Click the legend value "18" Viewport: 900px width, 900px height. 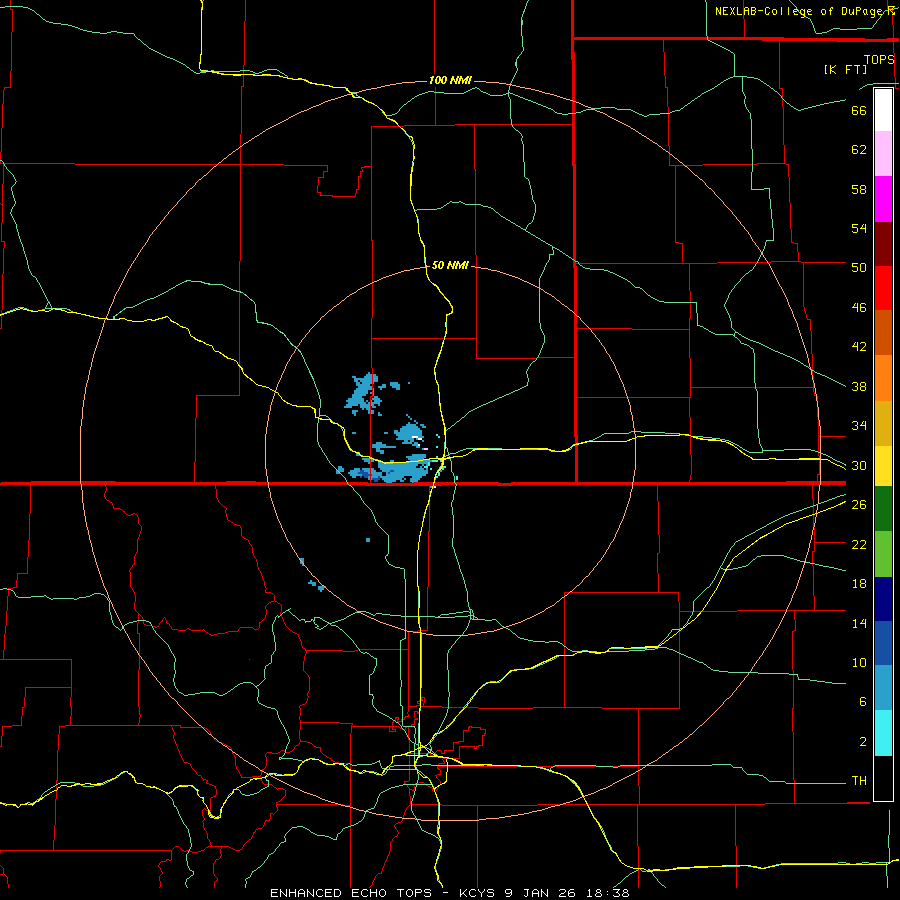pos(859,584)
